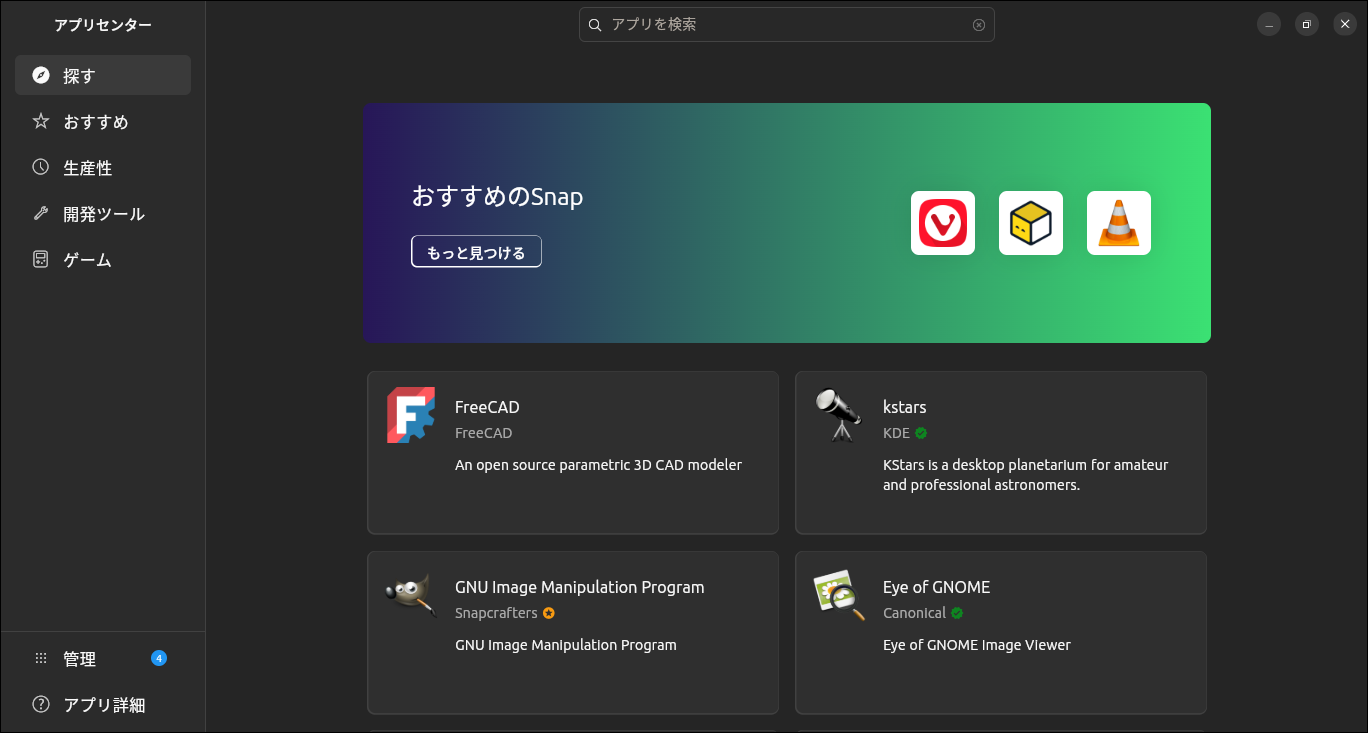
Task: Click the grid icon beside 管理
Action: 41,658
